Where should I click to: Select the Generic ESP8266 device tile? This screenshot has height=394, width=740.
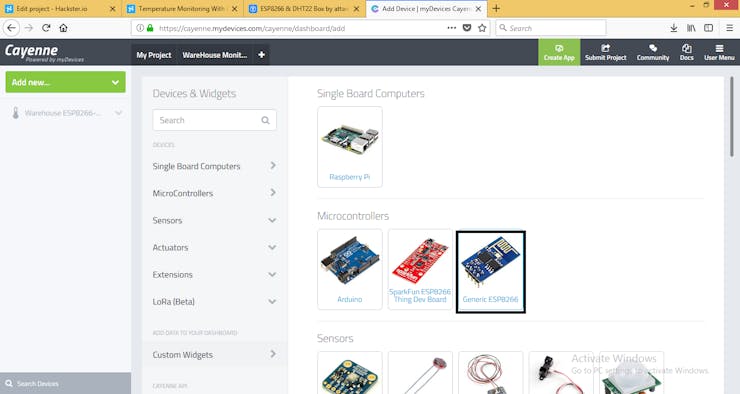click(x=491, y=272)
